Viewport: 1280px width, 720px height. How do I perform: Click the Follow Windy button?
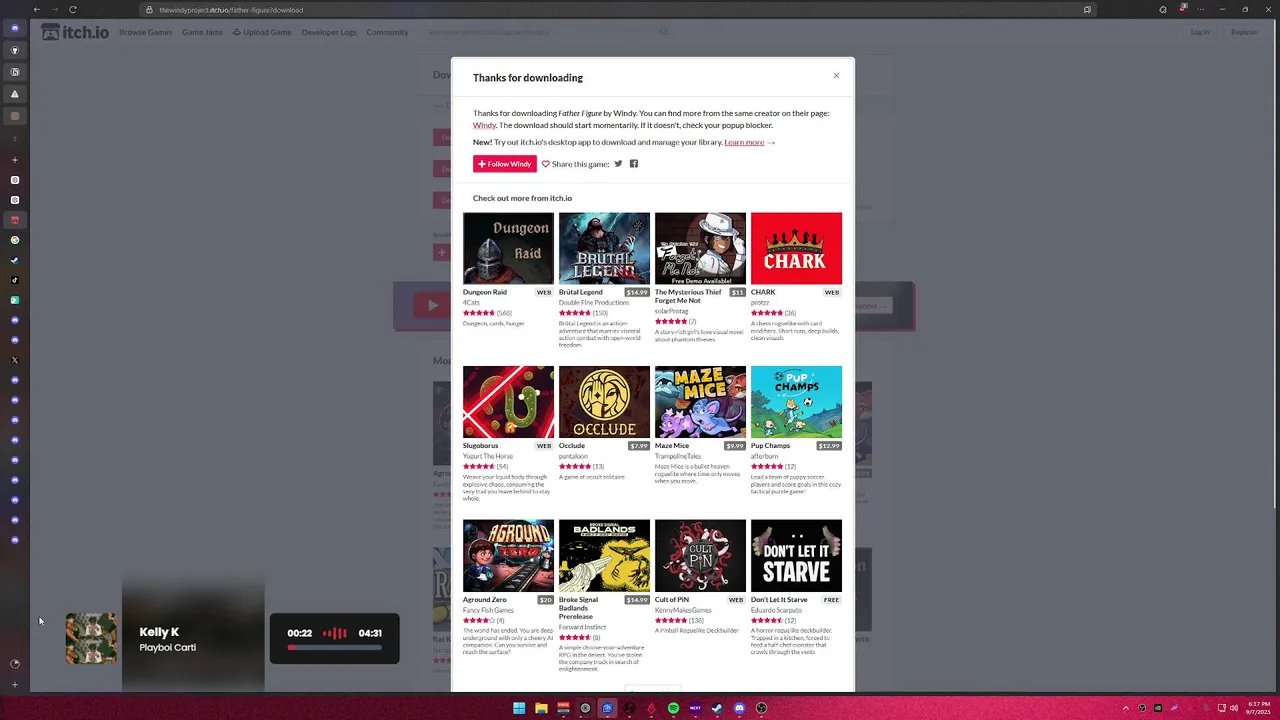tap(505, 164)
